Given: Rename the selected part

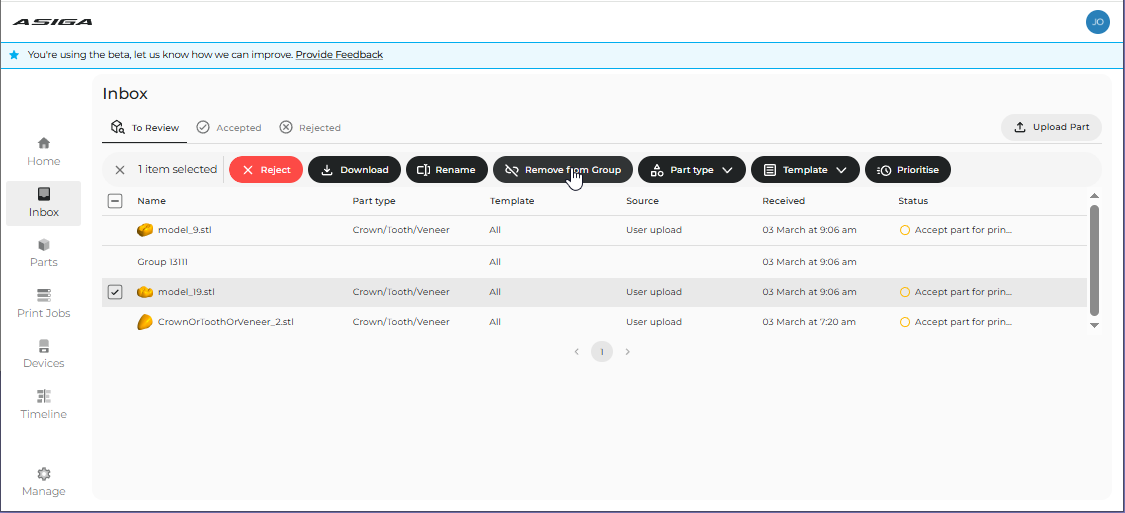Looking at the screenshot, I should point(447,170).
